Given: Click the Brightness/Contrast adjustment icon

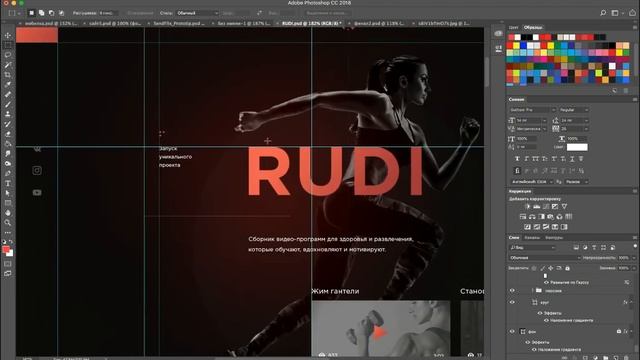Looking at the screenshot, I should click(x=527, y=207).
